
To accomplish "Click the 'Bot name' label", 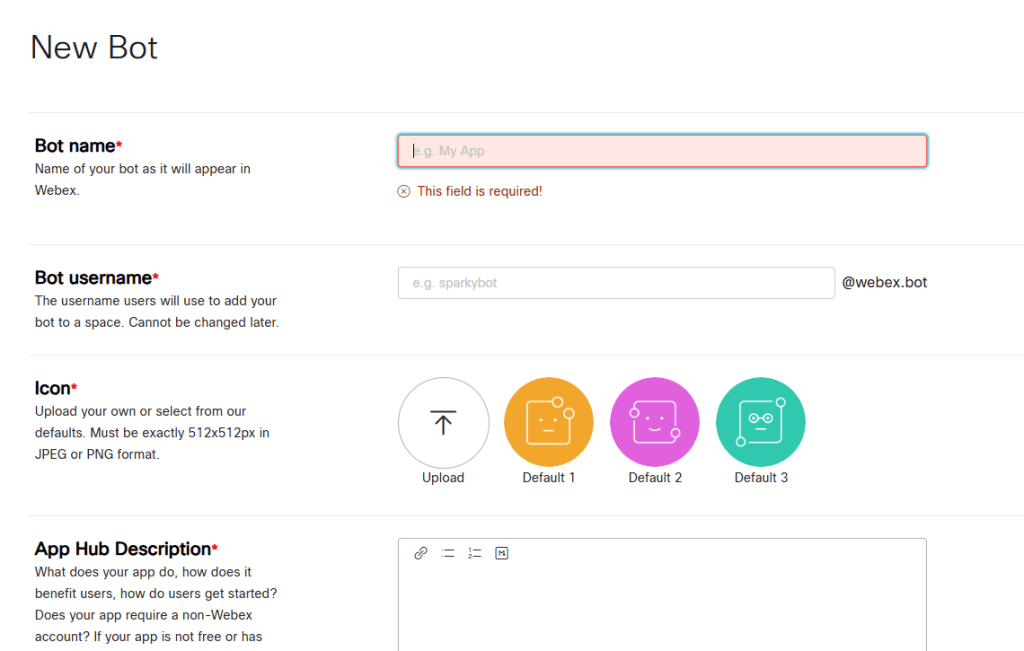I will pos(75,146).
